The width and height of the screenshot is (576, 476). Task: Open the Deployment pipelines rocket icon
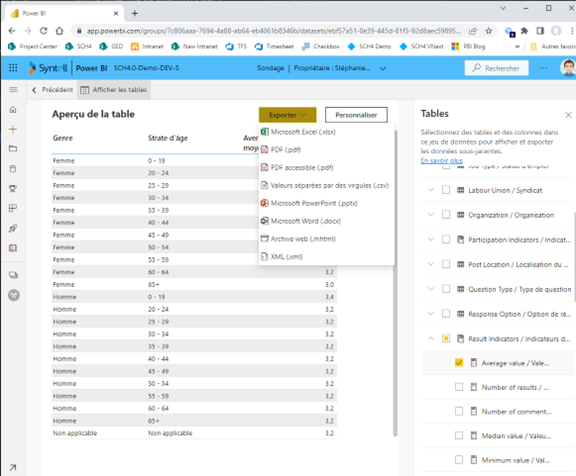click(13, 228)
